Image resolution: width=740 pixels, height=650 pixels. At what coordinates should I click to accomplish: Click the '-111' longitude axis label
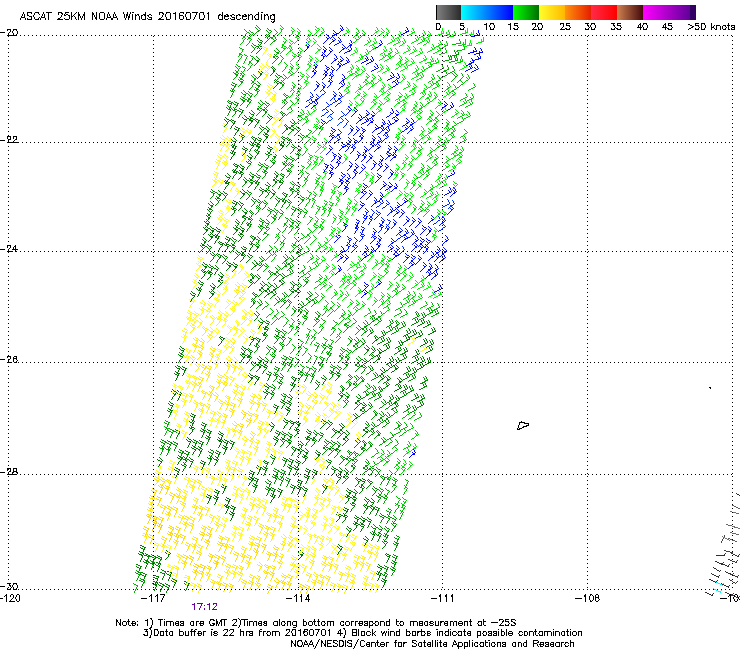442,598
